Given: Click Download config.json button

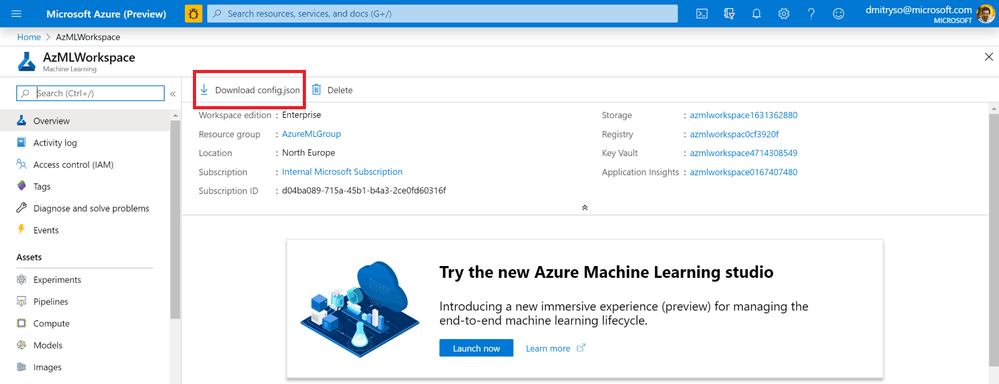Looking at the screenshot, I should (250, 90).
